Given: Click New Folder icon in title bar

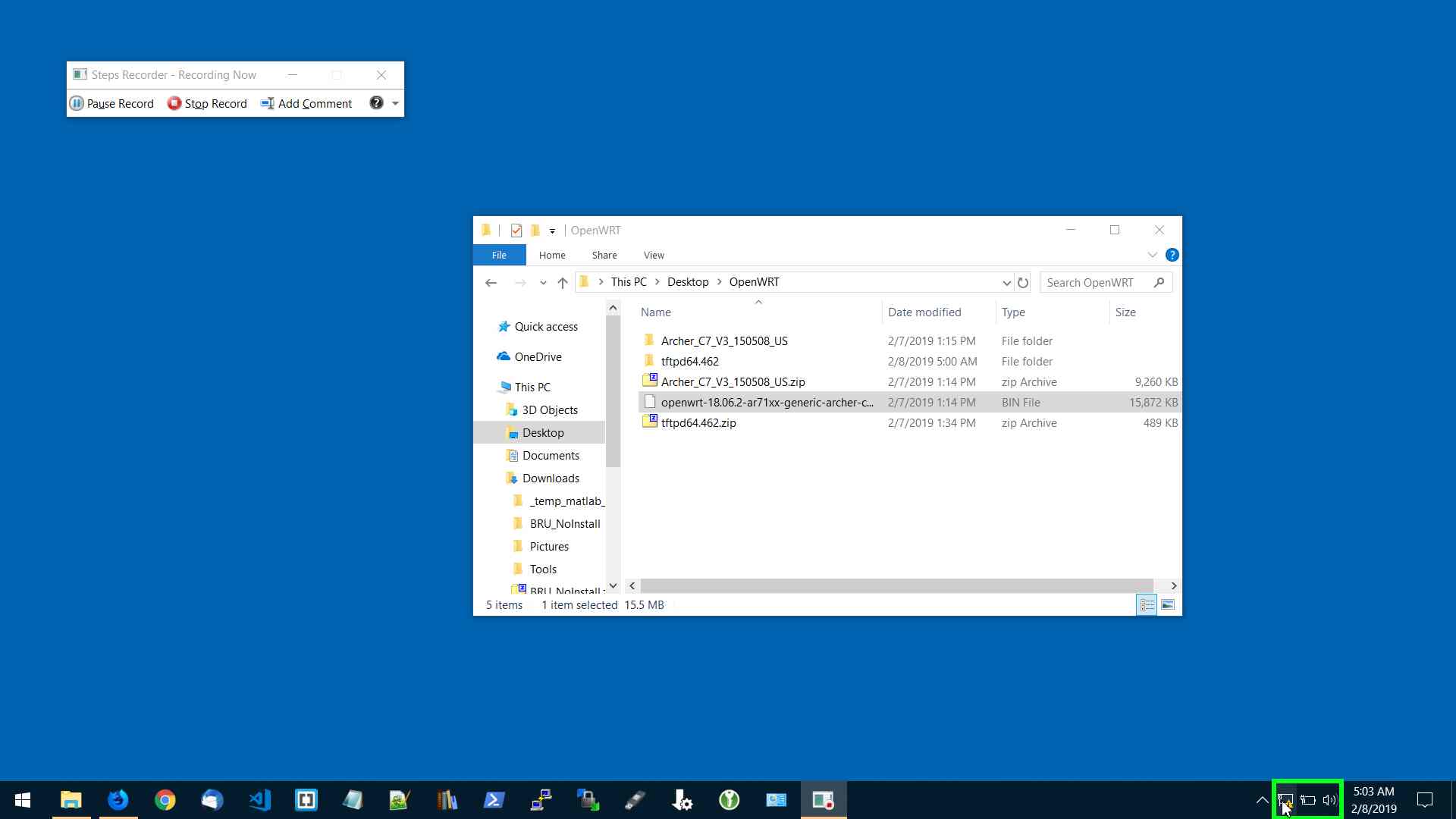Looking at the screenshot, I should 535,231.
